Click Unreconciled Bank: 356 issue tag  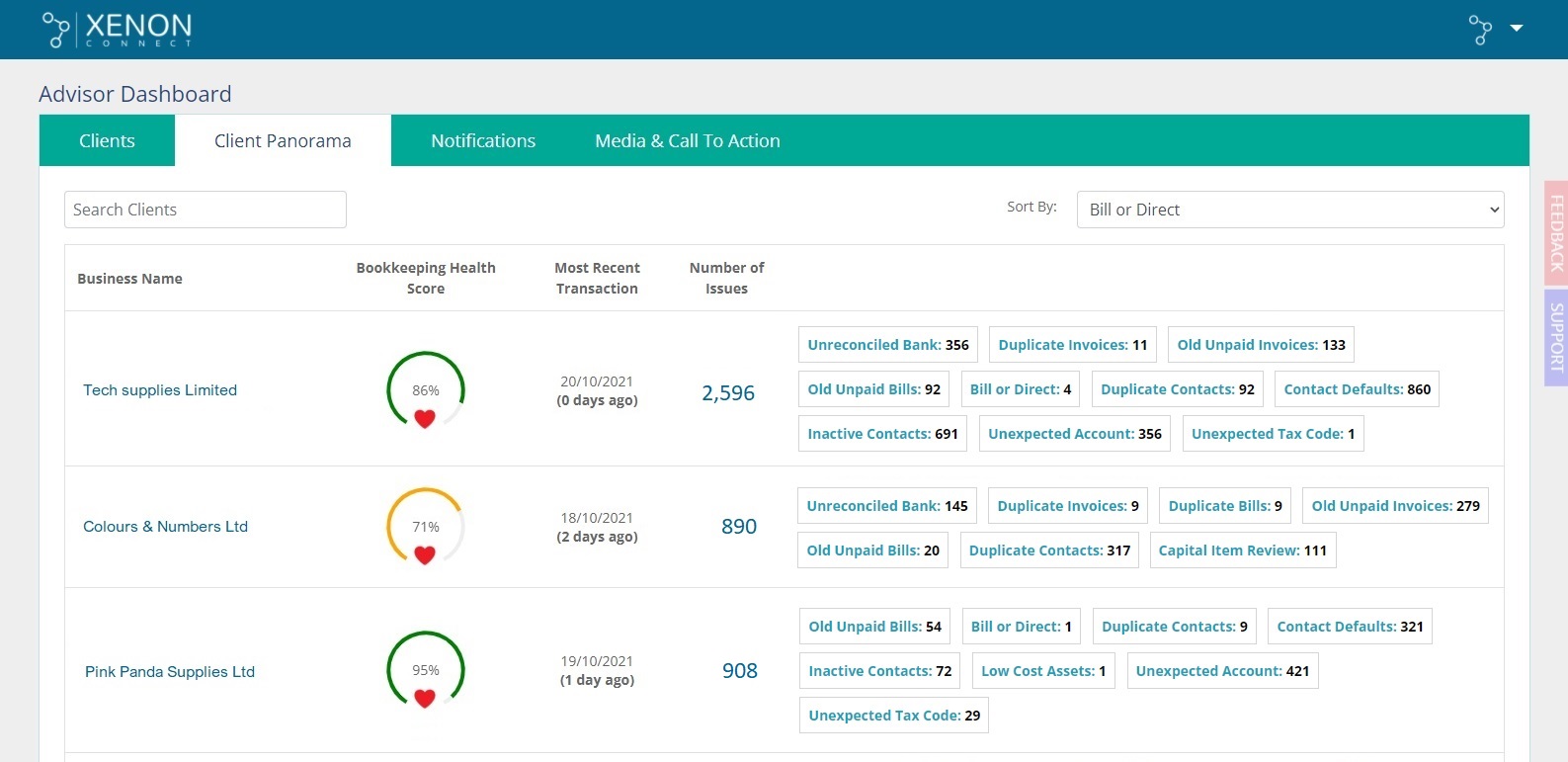coord(887,345)
